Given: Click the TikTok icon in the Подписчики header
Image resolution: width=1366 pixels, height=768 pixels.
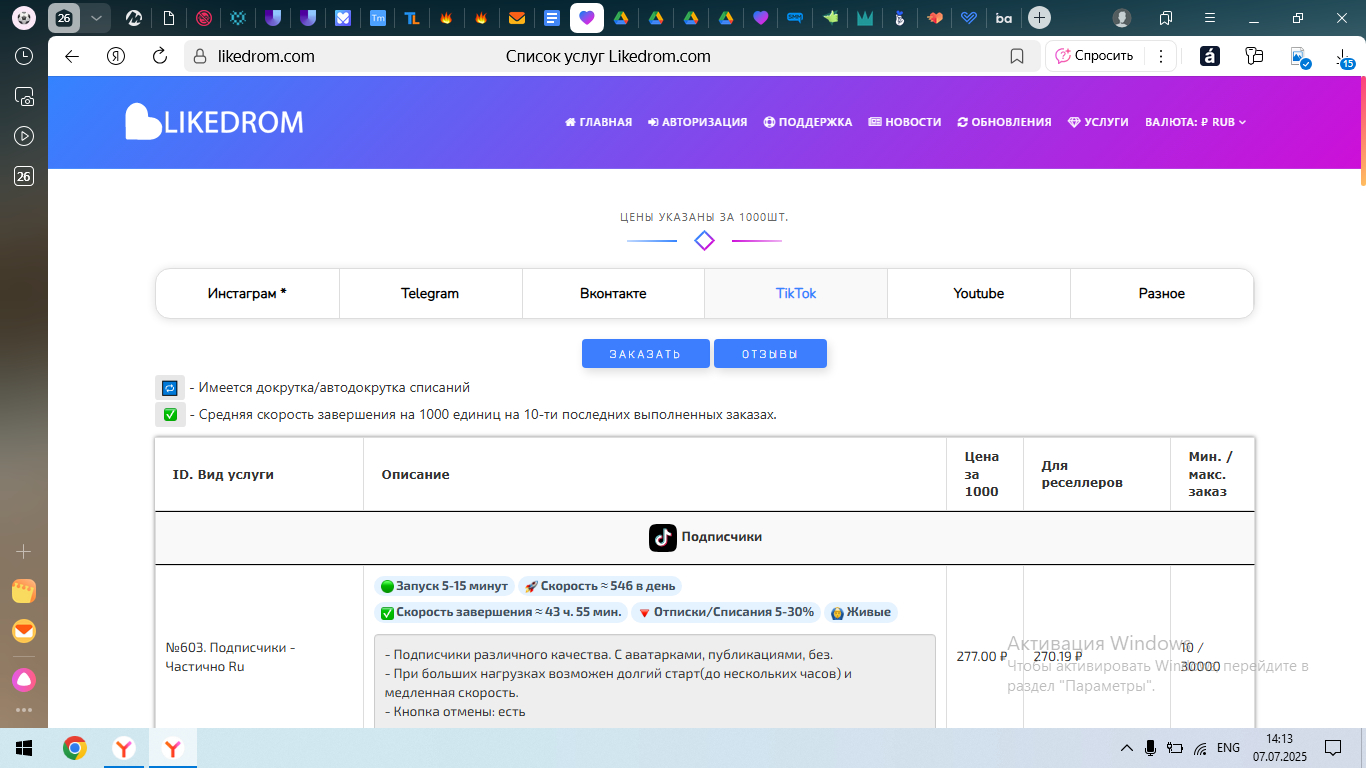Looking at the screenshot, I should click(x=663, y=538).
